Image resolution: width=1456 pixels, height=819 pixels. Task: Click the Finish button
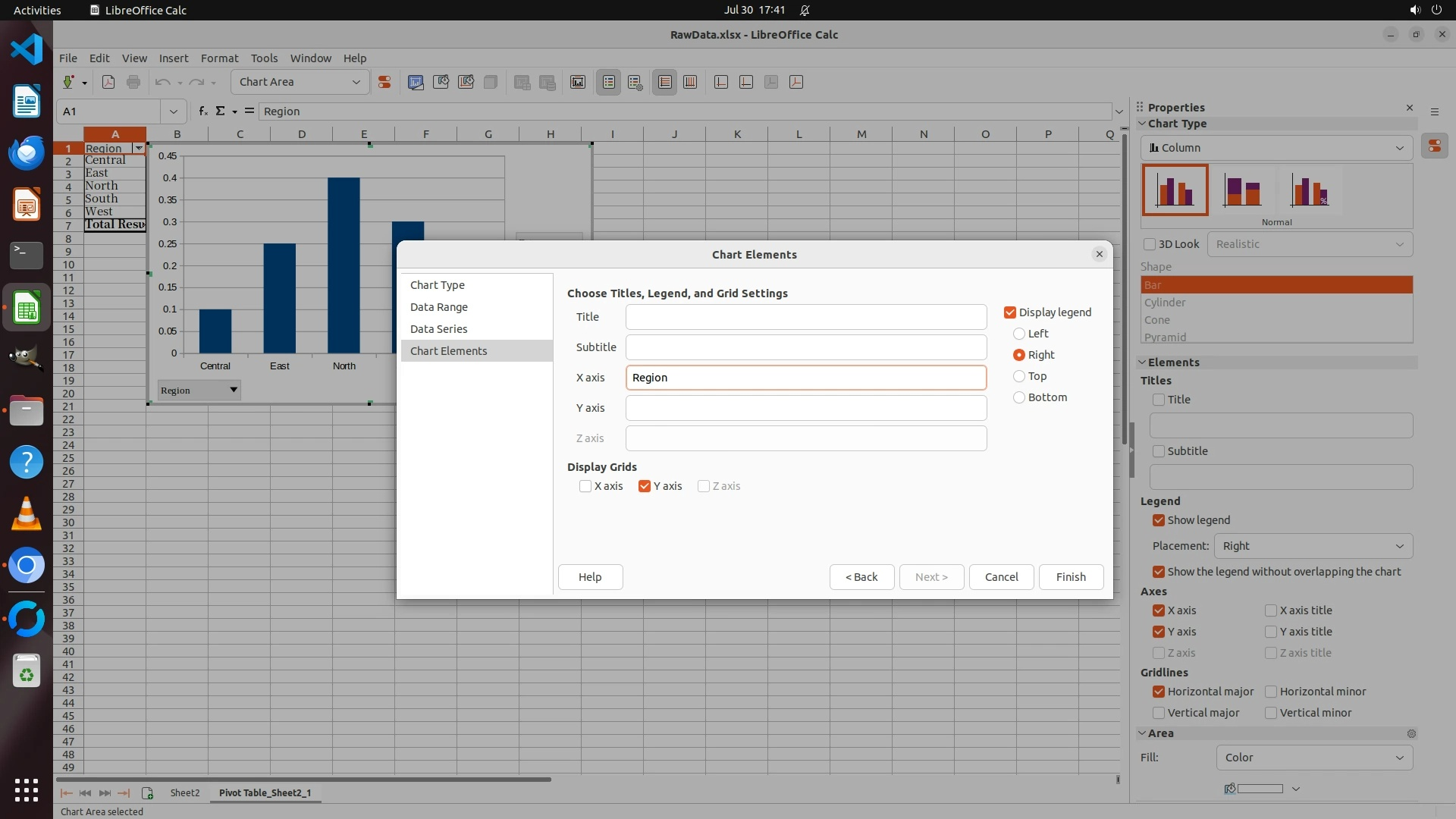tap(1071, 577)
